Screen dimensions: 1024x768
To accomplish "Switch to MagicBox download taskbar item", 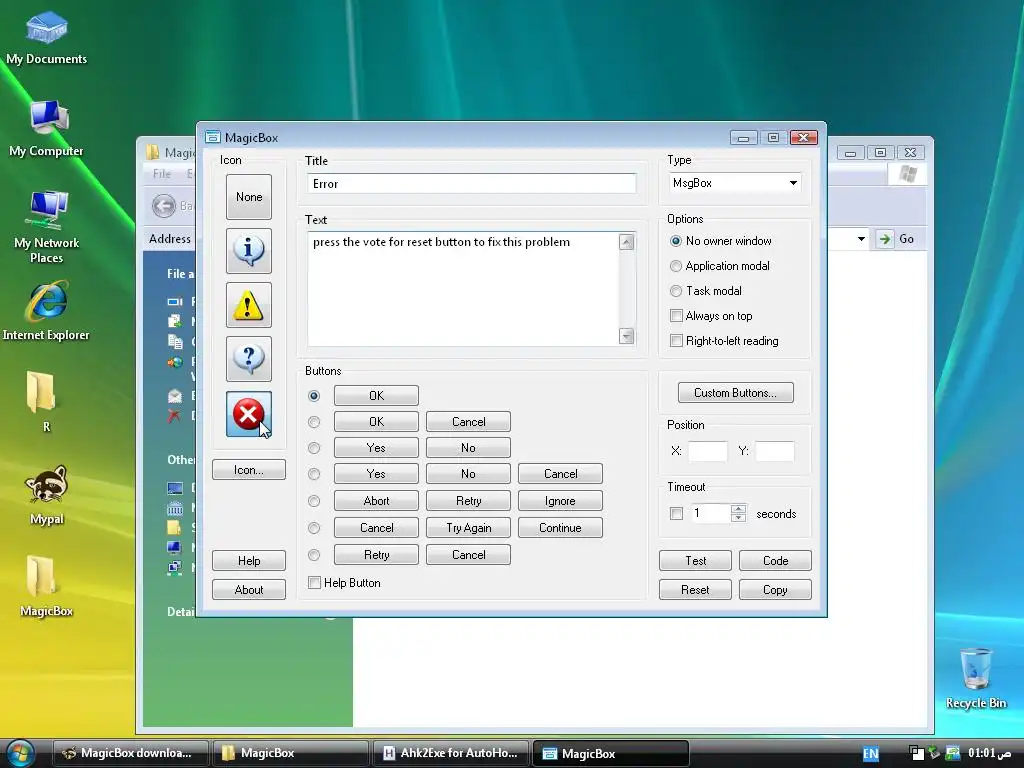I will click(130, 753).
